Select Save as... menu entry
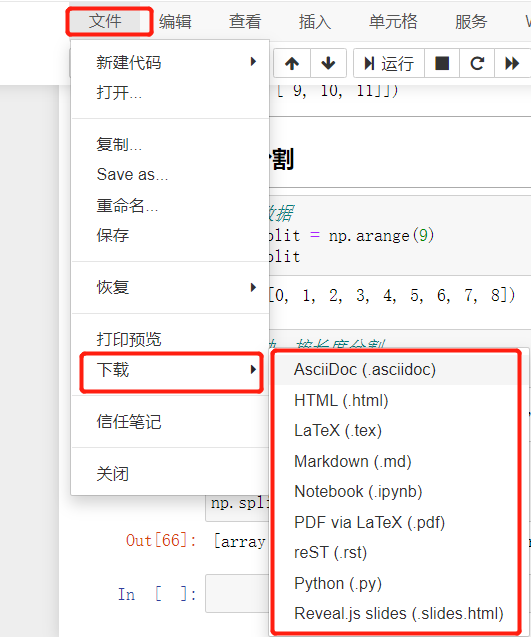 tap(170, 175)
